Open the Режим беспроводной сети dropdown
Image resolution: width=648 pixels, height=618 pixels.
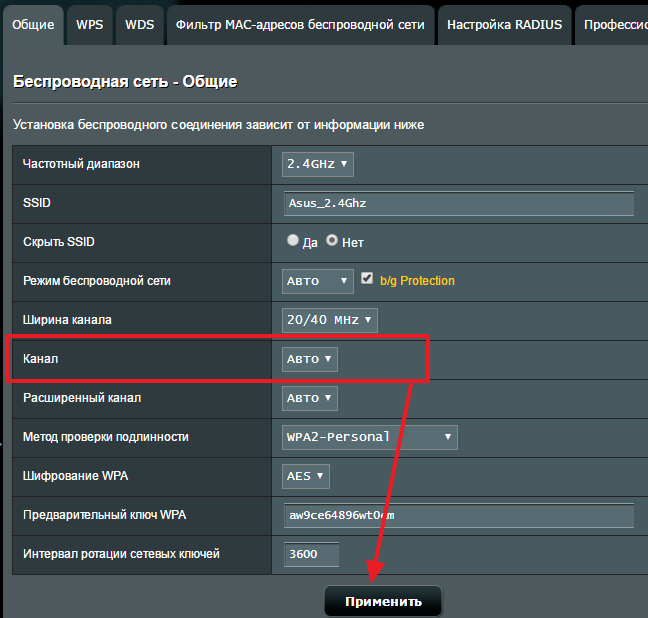coord(318,281)
